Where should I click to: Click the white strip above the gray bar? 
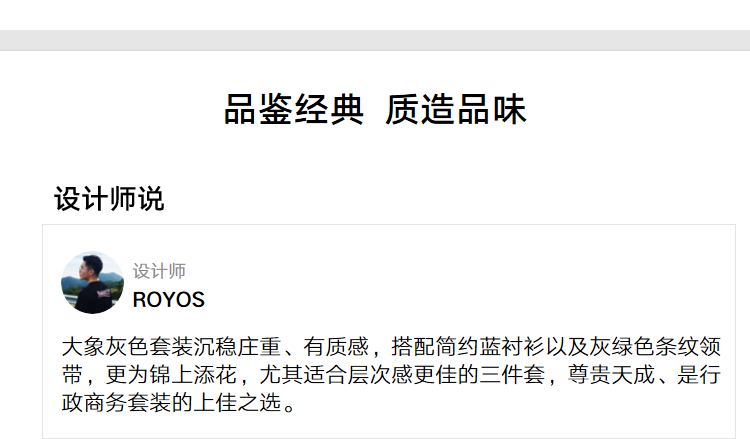pos(375,15)
